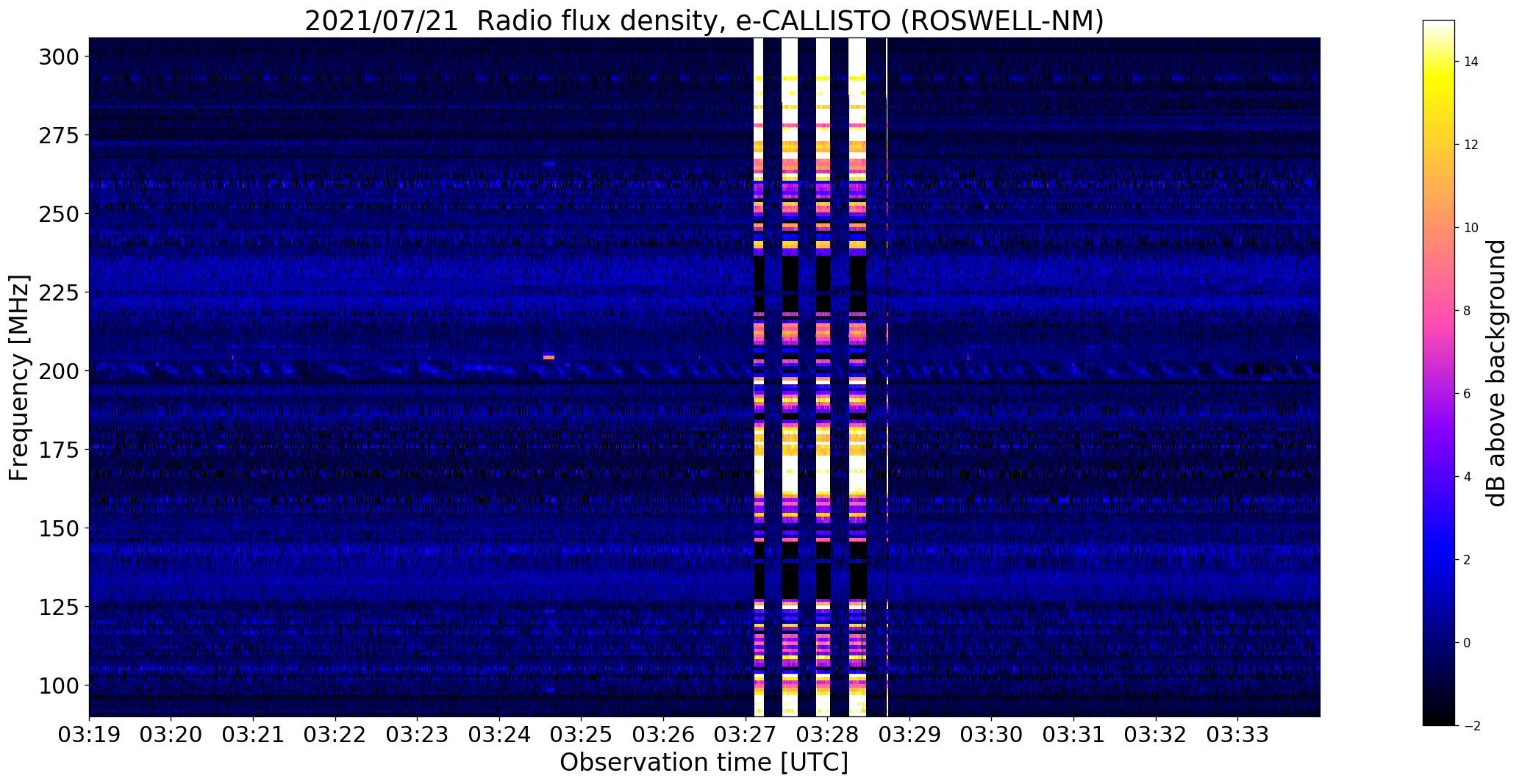Click the colorbar tick label 12

coord(1471,145)
